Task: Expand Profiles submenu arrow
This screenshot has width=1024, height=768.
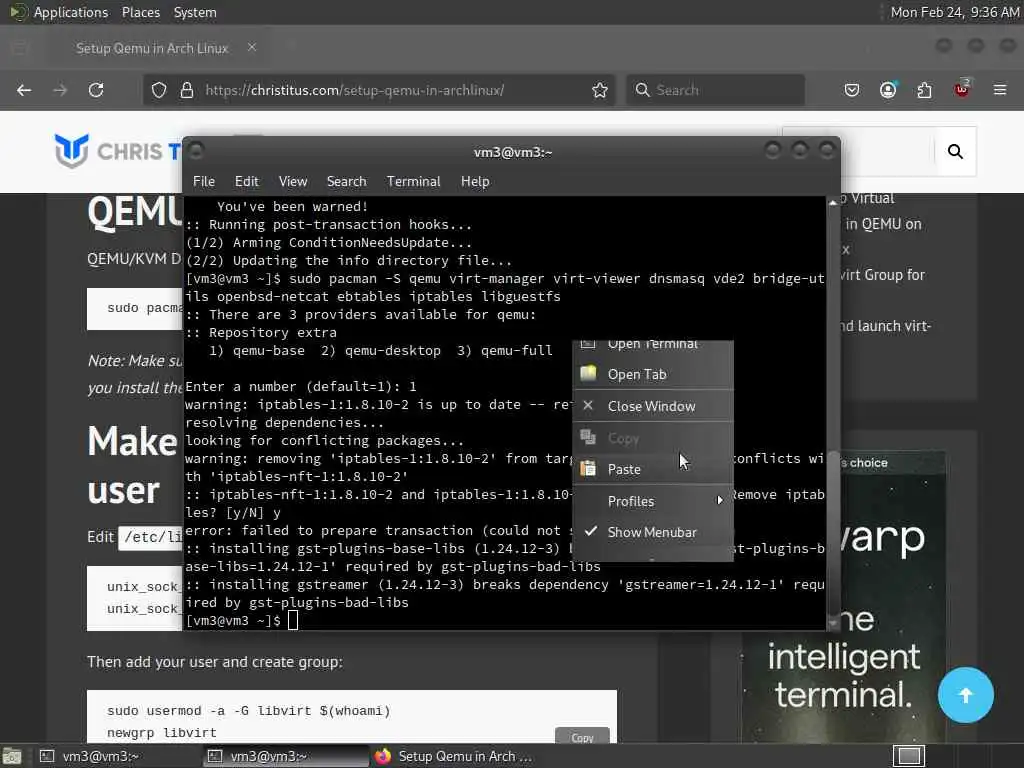Action: click(720, 501)
